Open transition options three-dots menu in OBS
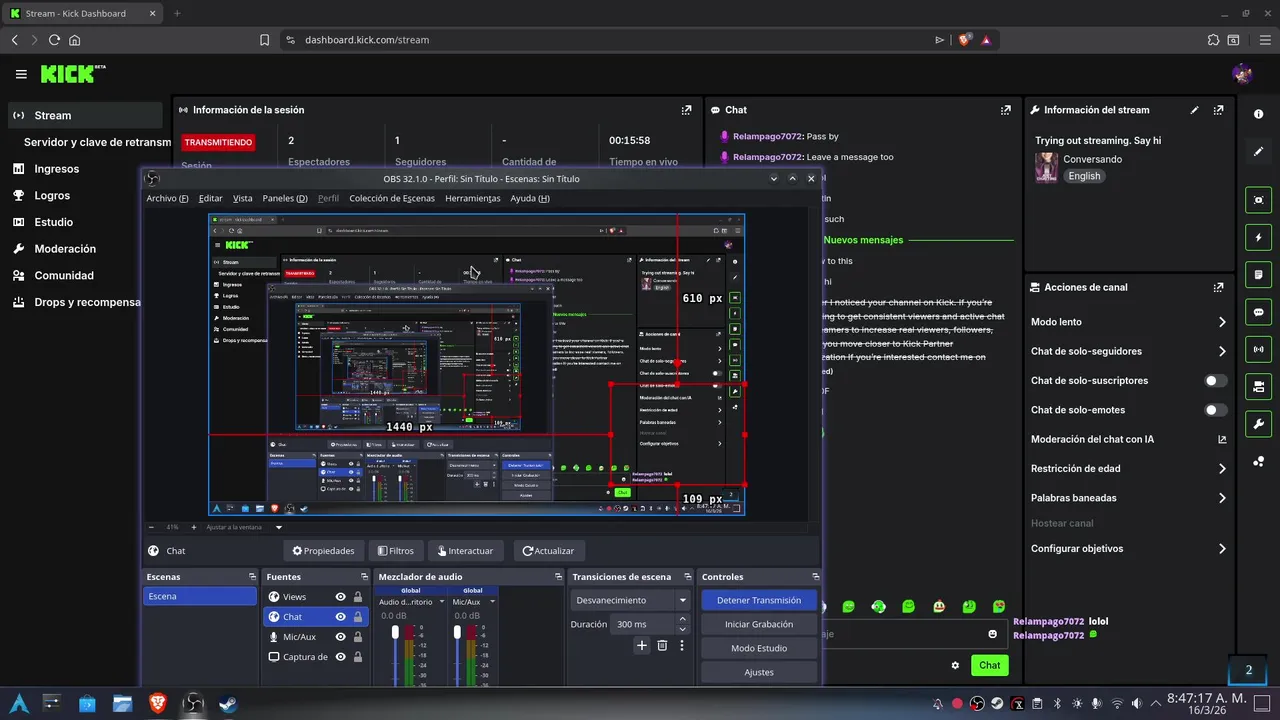This screenshot has width=1280, height=720. (682, 646)
